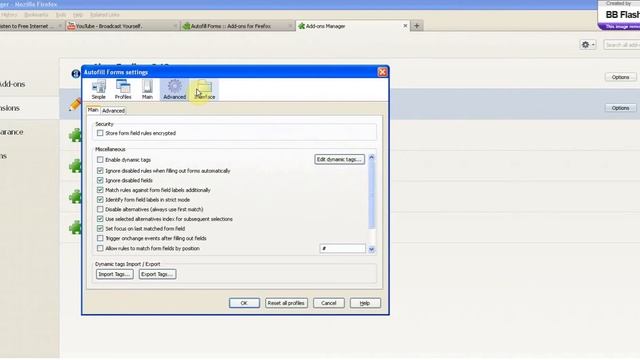
Task: Open the Simple settings pane icon
Action: pos(99,90)
